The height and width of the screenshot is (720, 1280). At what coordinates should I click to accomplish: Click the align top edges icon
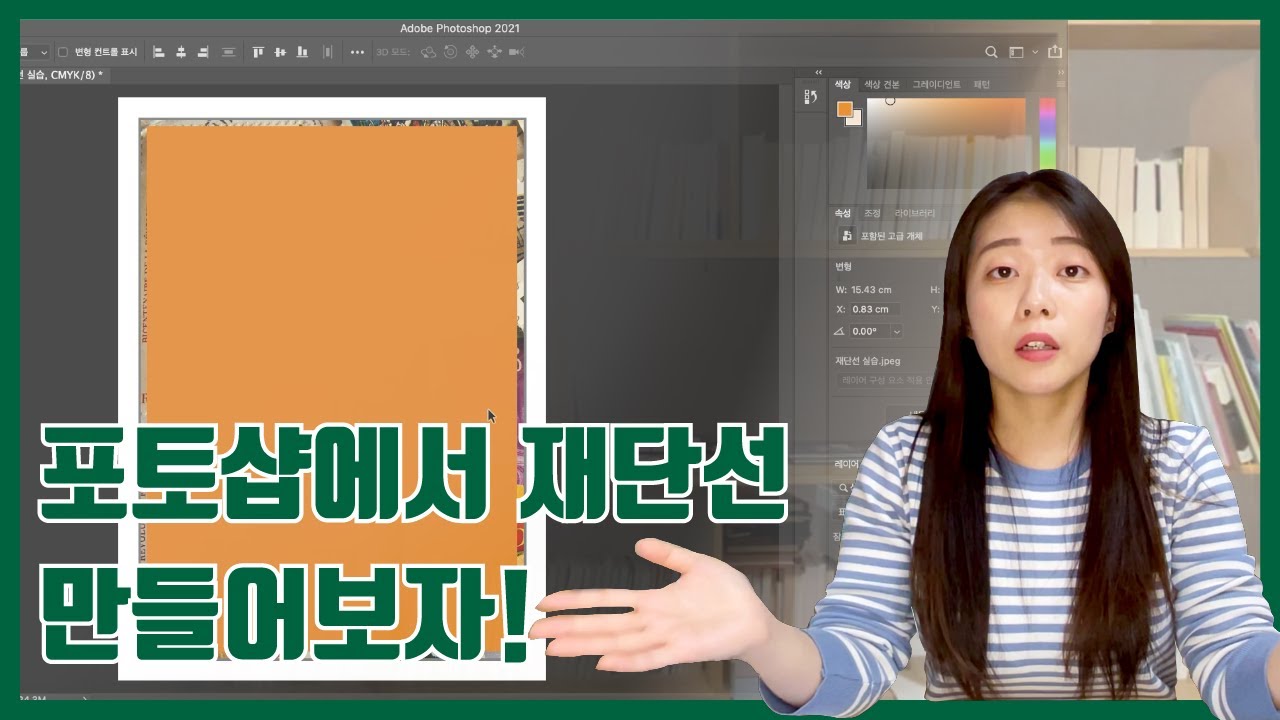pyautogui.click(x=258, y=52)
